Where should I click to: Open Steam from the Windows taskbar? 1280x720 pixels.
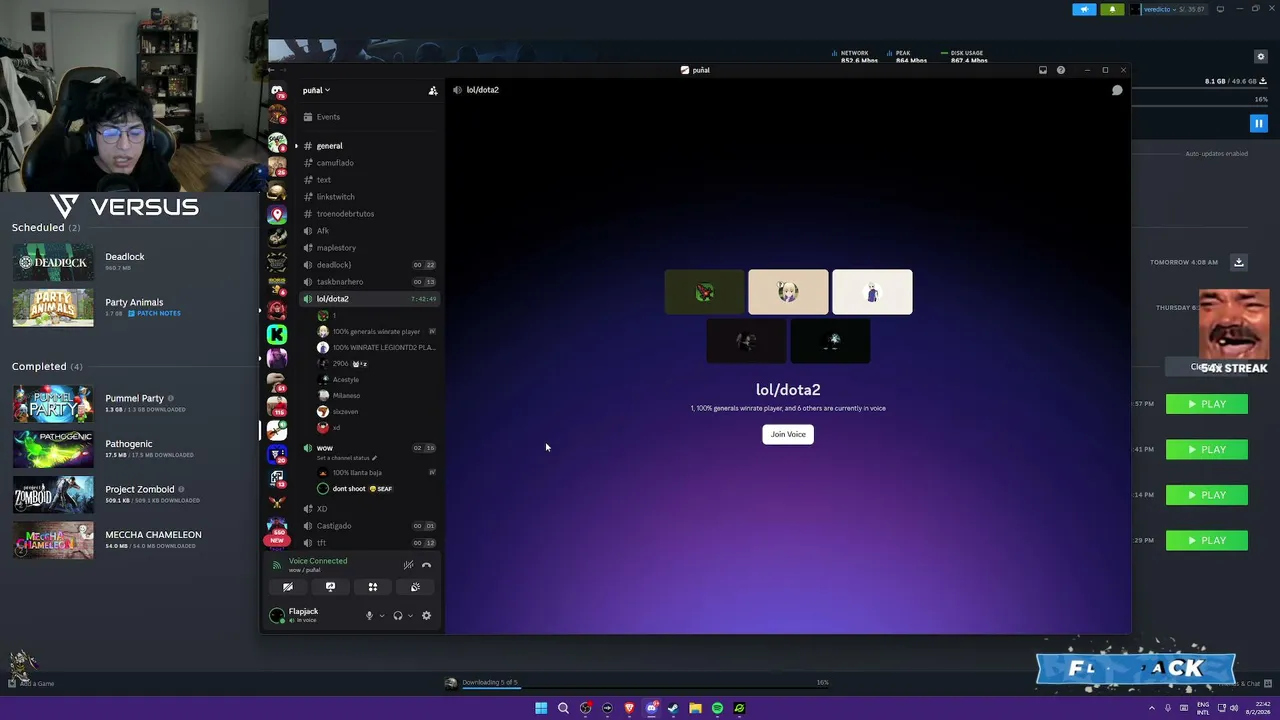(x=673, y=708)
